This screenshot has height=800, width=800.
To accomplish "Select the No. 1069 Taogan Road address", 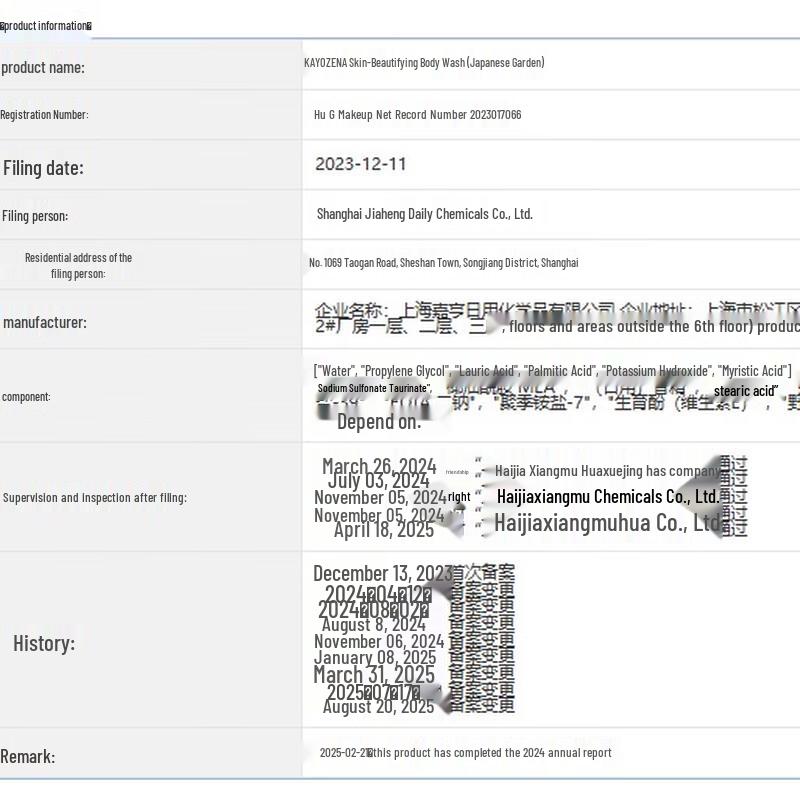I will point(443,263).
